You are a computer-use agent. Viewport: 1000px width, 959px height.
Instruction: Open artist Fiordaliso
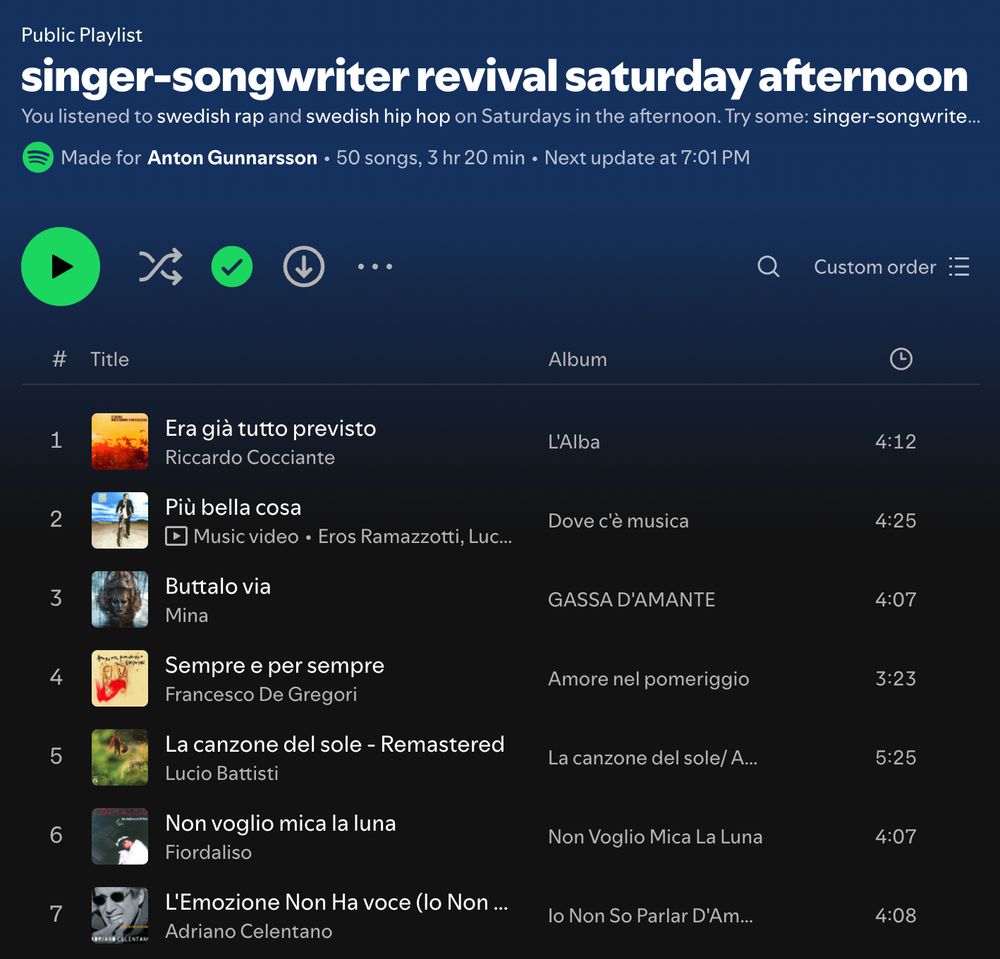tap(209, 853)
